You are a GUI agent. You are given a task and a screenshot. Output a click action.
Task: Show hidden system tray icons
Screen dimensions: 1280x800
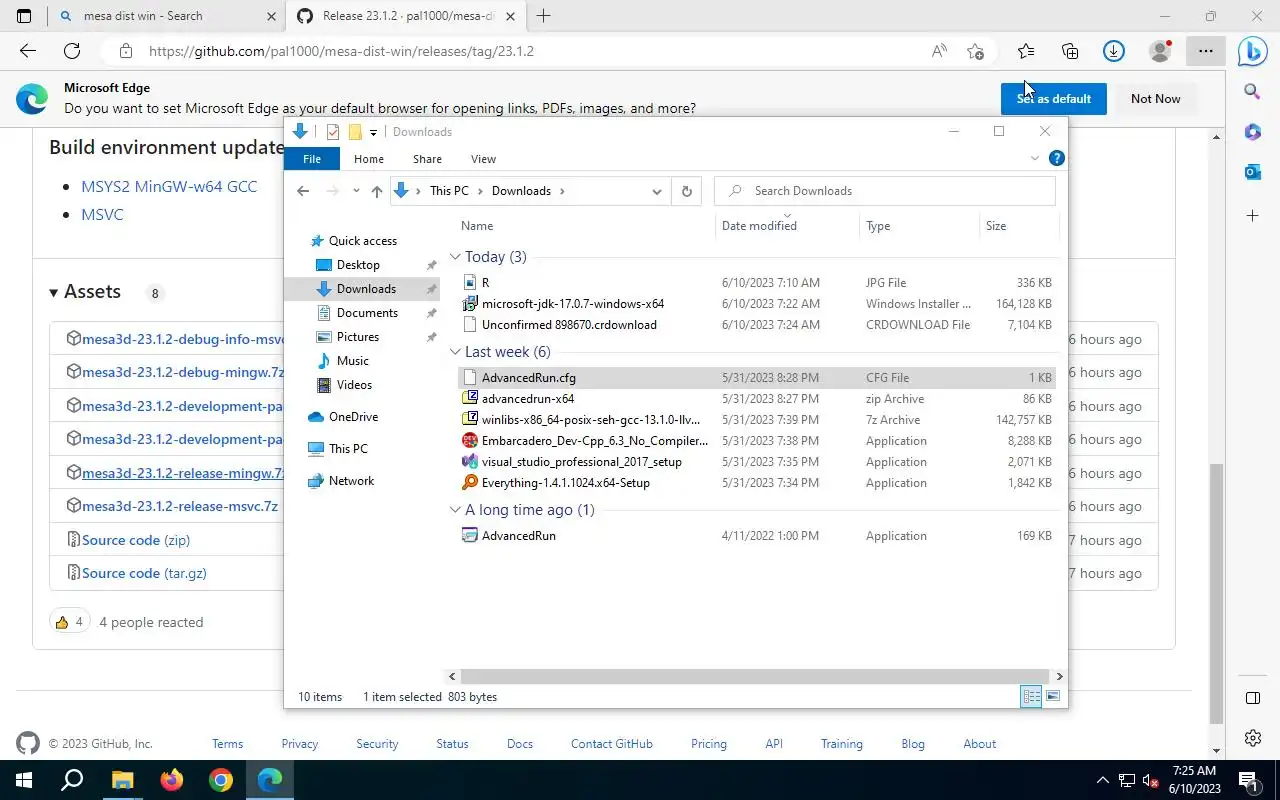(1103, 780)
